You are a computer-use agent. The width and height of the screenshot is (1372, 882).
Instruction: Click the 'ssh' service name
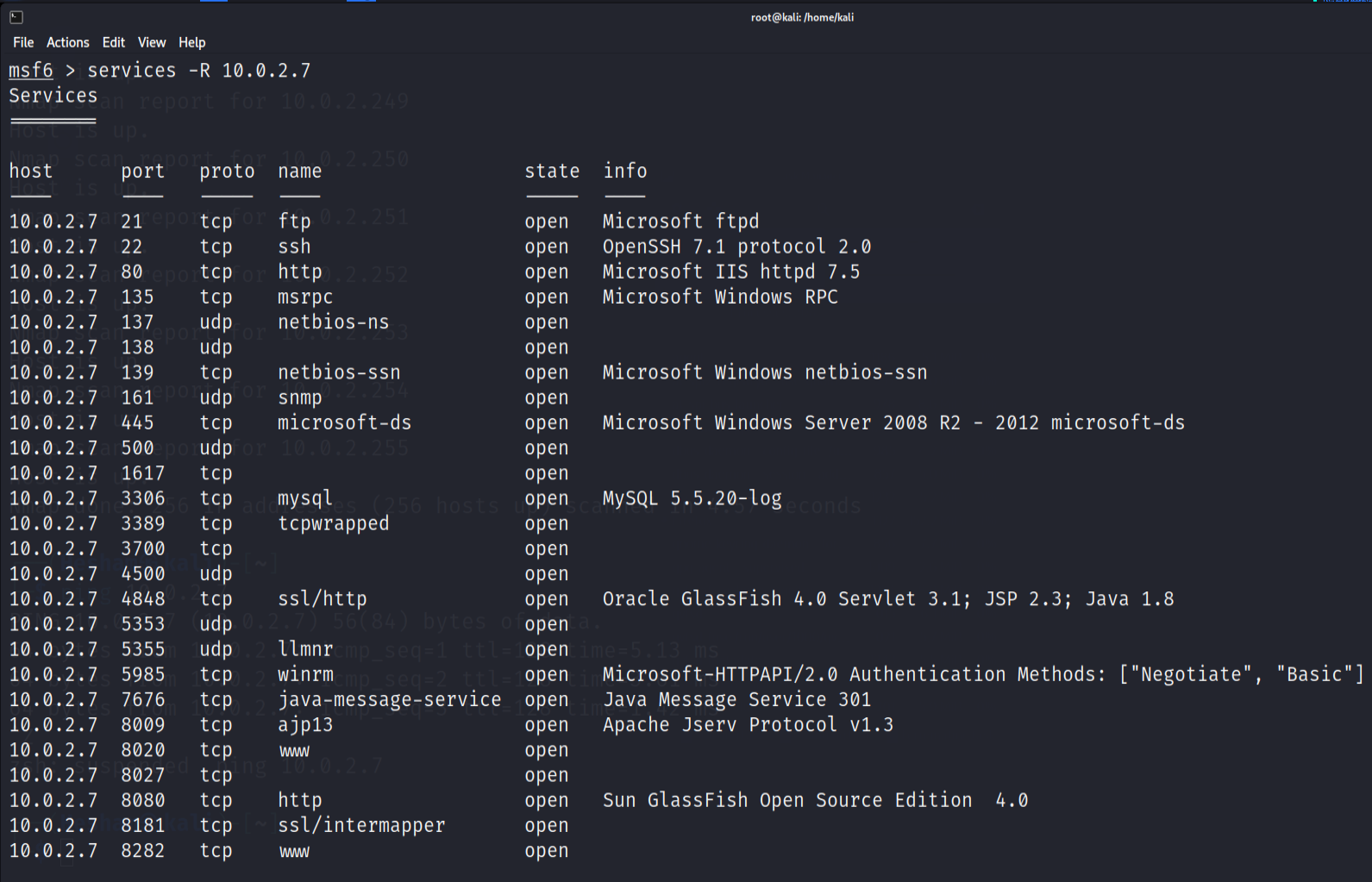(x=295, y=247)
